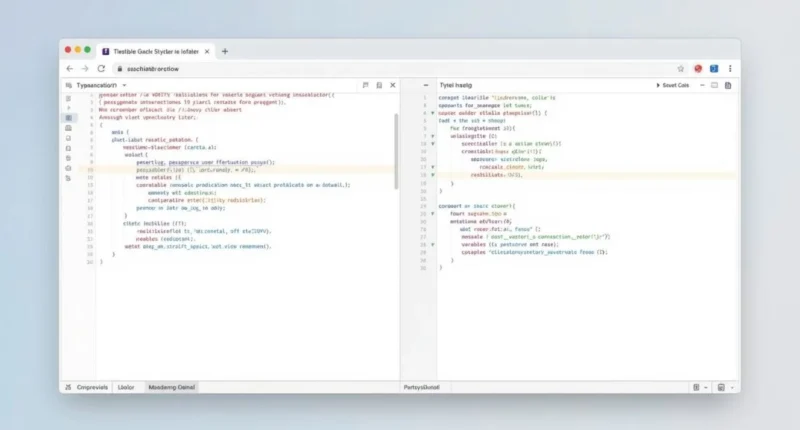Click the flag icon in left panel header
The height and width of the screenshot is (430, 800).
365,85
